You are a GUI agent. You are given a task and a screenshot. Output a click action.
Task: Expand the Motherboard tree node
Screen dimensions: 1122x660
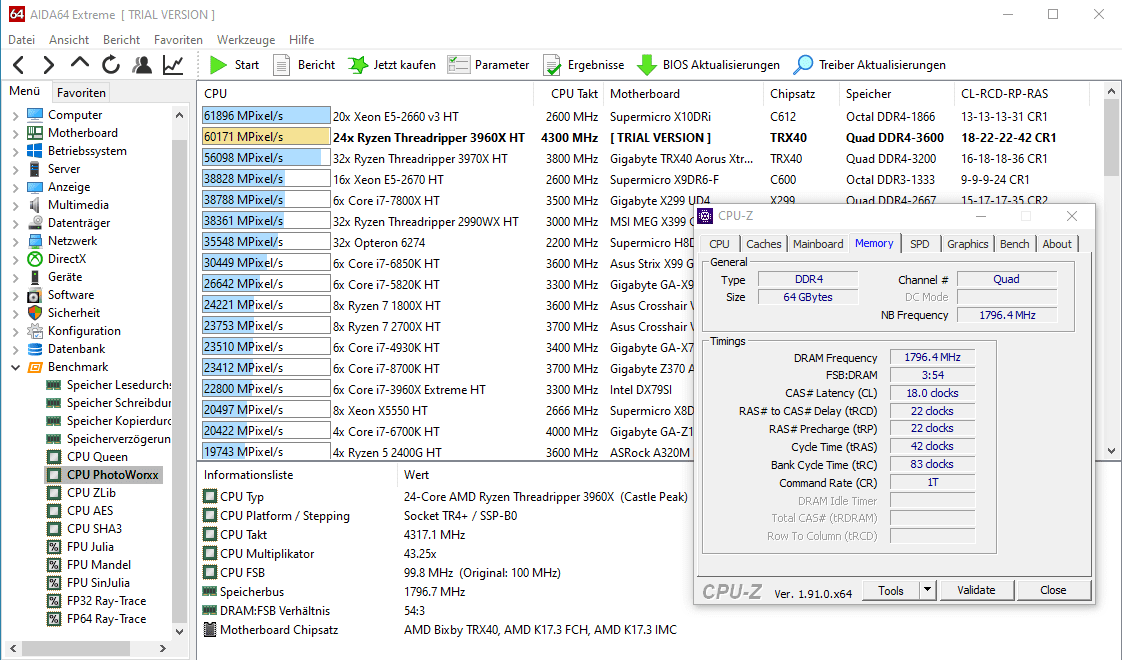pyautogui.click(x=16, y=133)
